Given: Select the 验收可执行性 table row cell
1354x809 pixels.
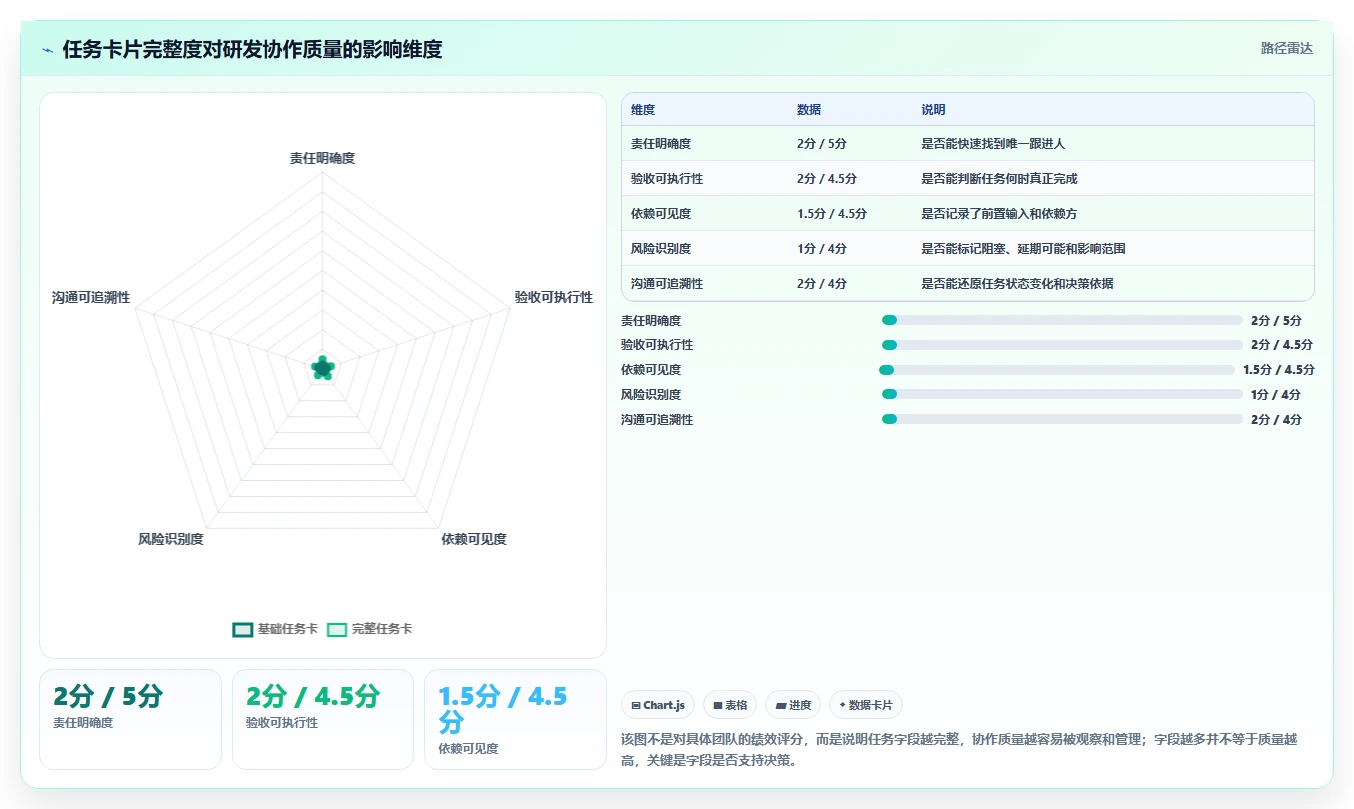Looking at the screenshot, I should pos(667,179).
